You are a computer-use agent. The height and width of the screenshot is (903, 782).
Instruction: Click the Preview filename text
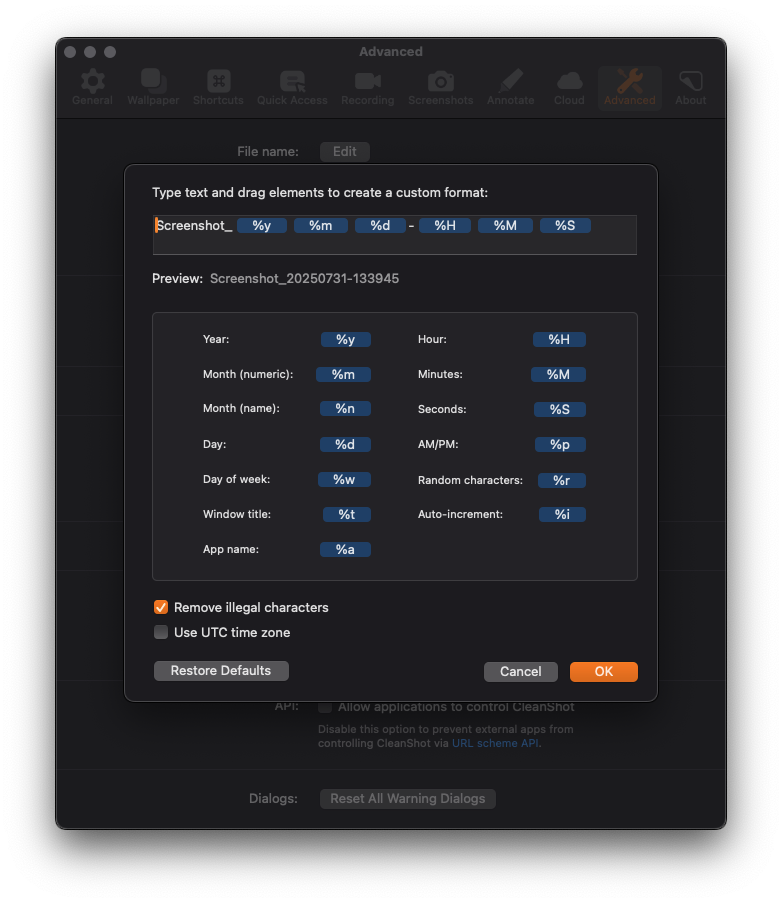[x=304, y=279]
